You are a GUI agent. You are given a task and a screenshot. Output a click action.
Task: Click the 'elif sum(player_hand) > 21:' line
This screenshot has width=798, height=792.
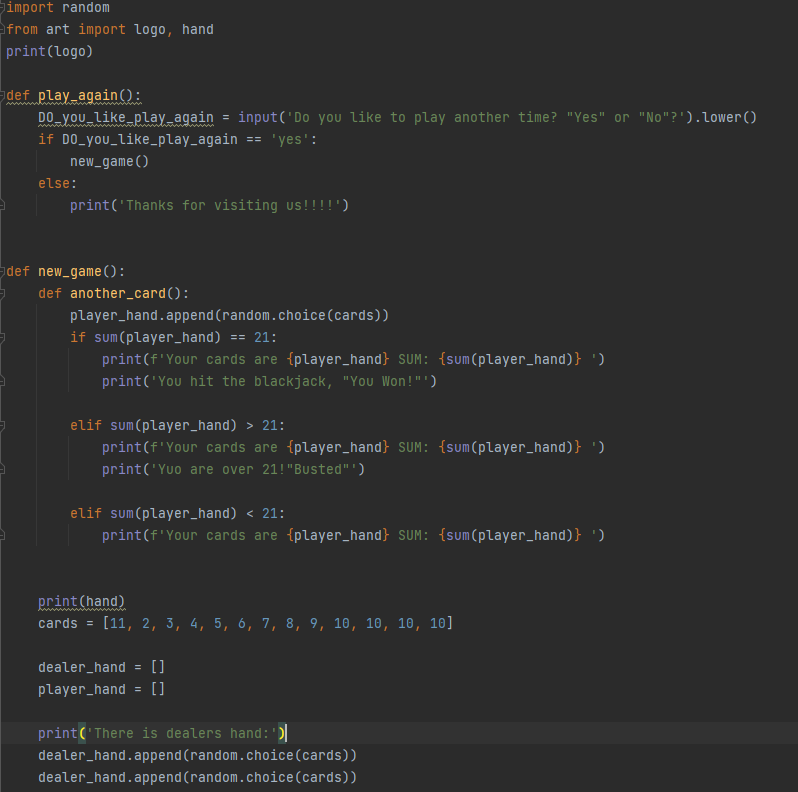tap(178, 426)
